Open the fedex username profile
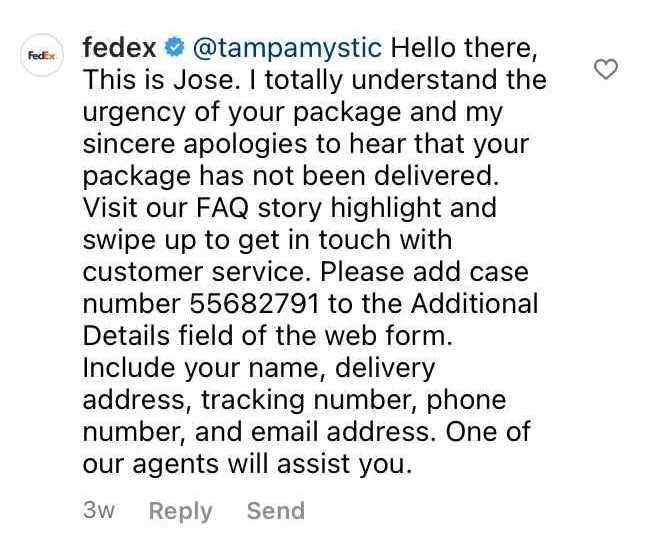Image resolution: width=661 pixels, height=548 pixels. click(x=119, y=47)
